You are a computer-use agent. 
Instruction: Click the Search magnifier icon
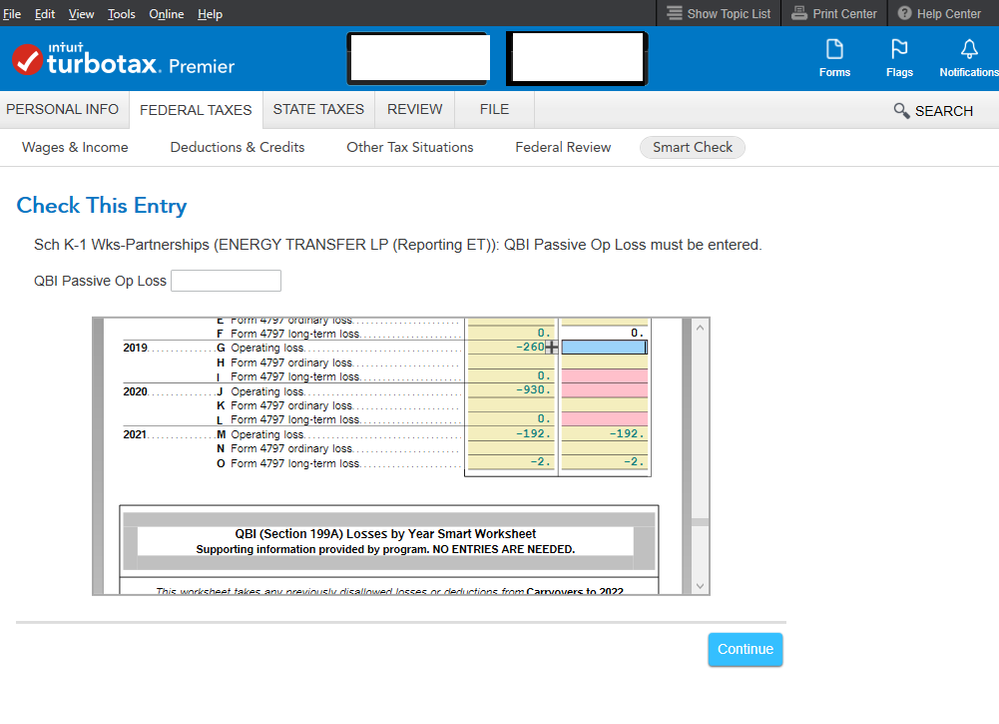(901, 111)
